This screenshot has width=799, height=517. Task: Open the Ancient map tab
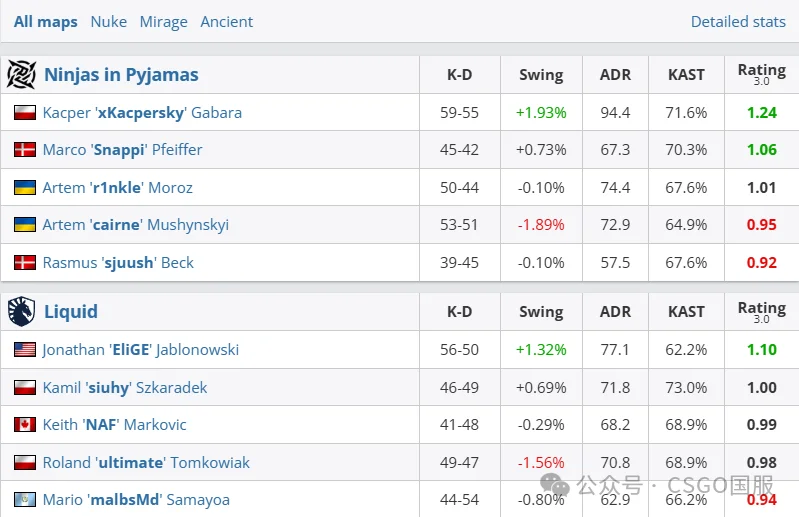[227, 21]
